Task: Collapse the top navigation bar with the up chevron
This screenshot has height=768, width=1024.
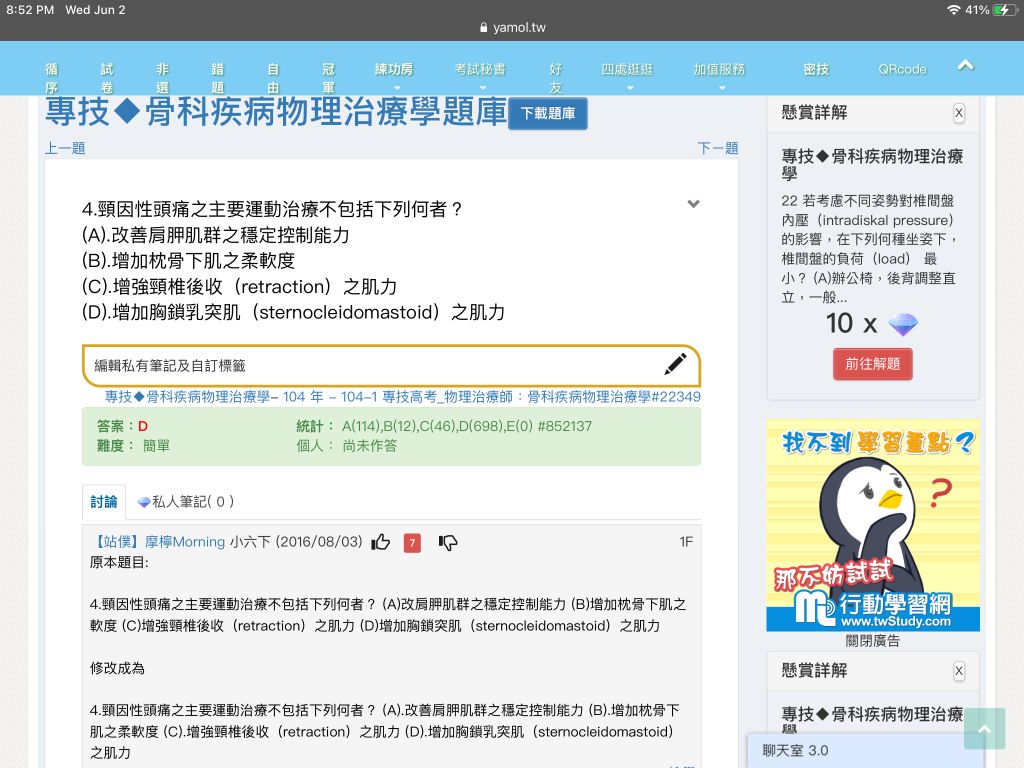Action: coord(965,66)
